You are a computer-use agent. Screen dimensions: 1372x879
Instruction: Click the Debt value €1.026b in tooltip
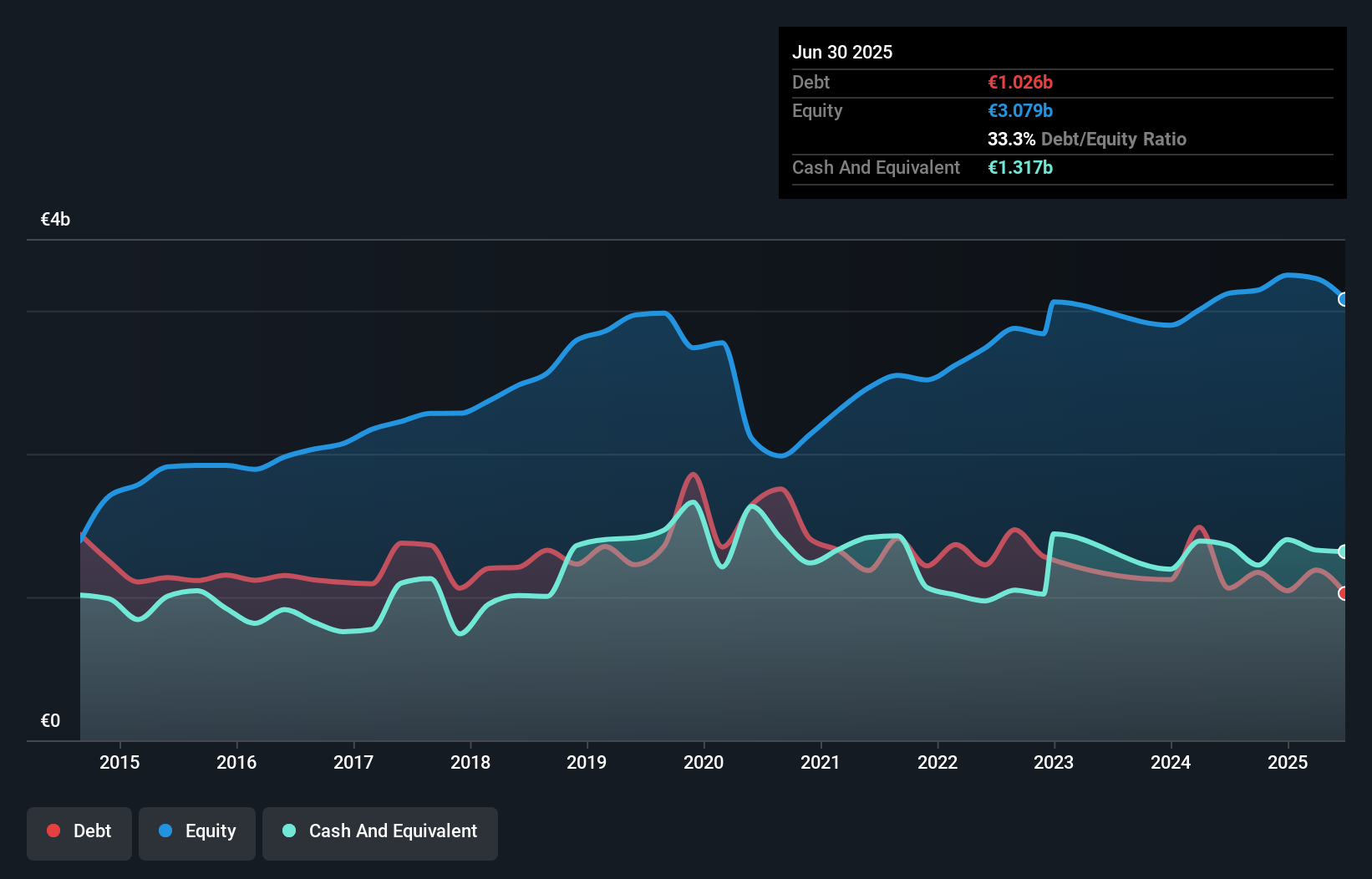pos(1020,82)
